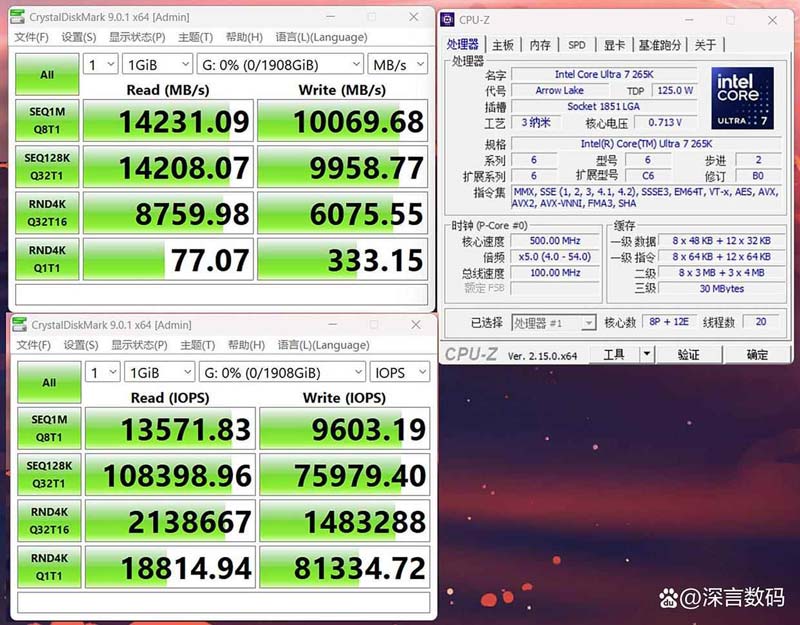This screenshot has width=800, height=625.
Task: Start RND4K Q32T16 test in the MB/s window
Action: 47,213
